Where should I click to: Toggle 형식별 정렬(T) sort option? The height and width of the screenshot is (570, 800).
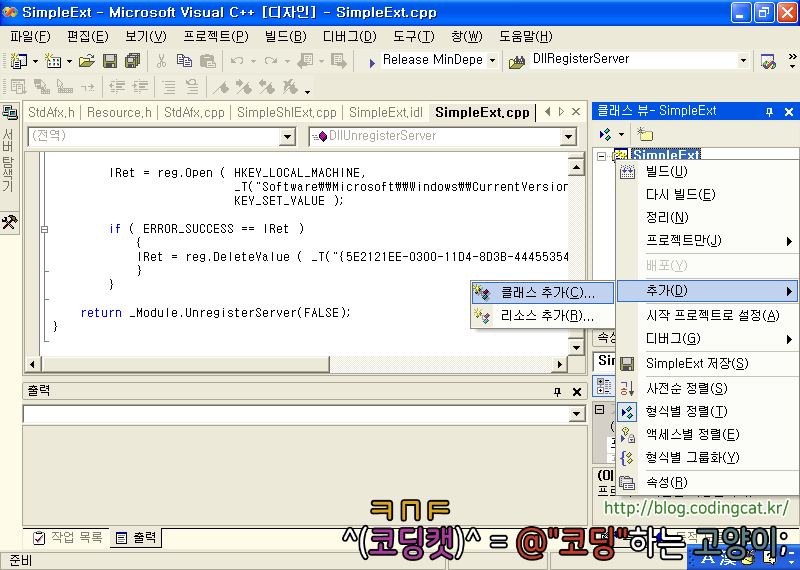coord(708,411)
